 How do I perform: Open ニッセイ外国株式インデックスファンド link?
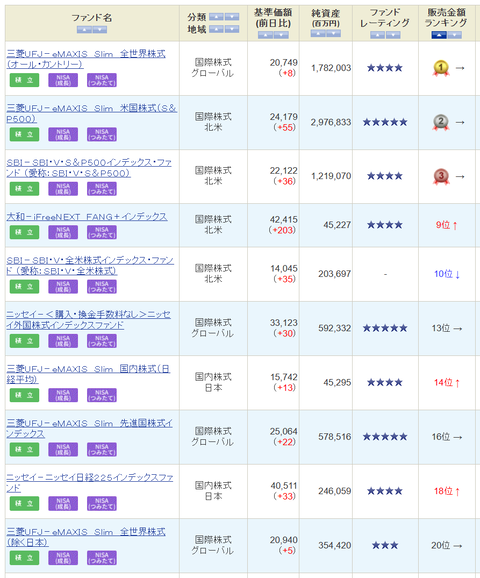click(88, 320)
